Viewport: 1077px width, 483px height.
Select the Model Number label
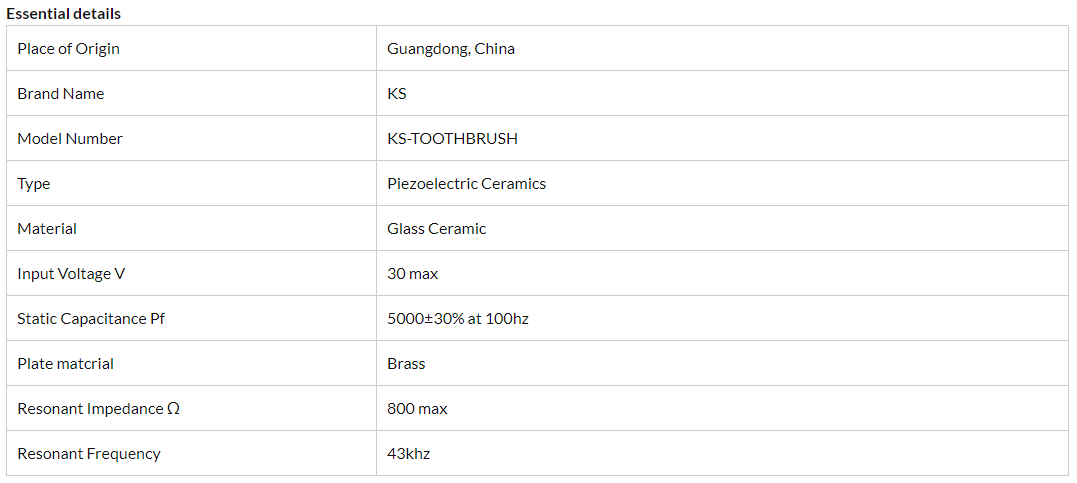click(x=70, y=139)
